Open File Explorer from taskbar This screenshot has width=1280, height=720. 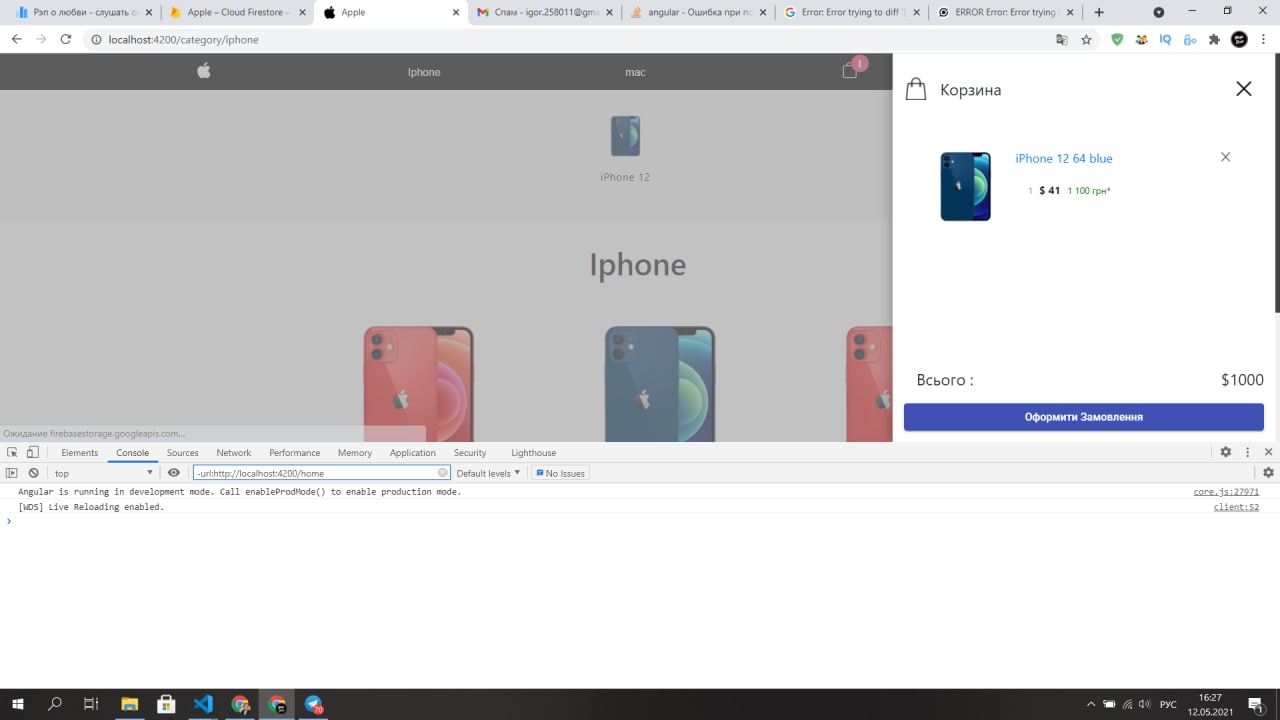129,704
